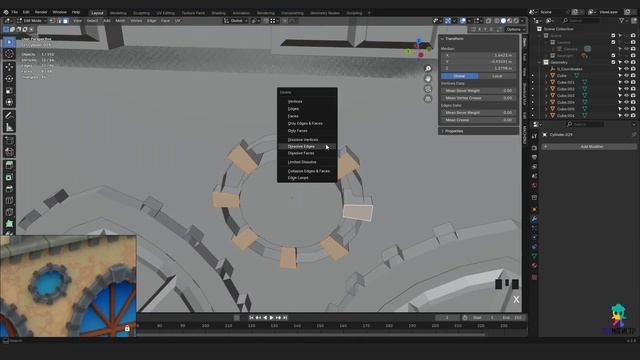Image resolution: width=640 pixels, height=360 pixels.
Task: Select the Transform tool
Action: (9, 102)
